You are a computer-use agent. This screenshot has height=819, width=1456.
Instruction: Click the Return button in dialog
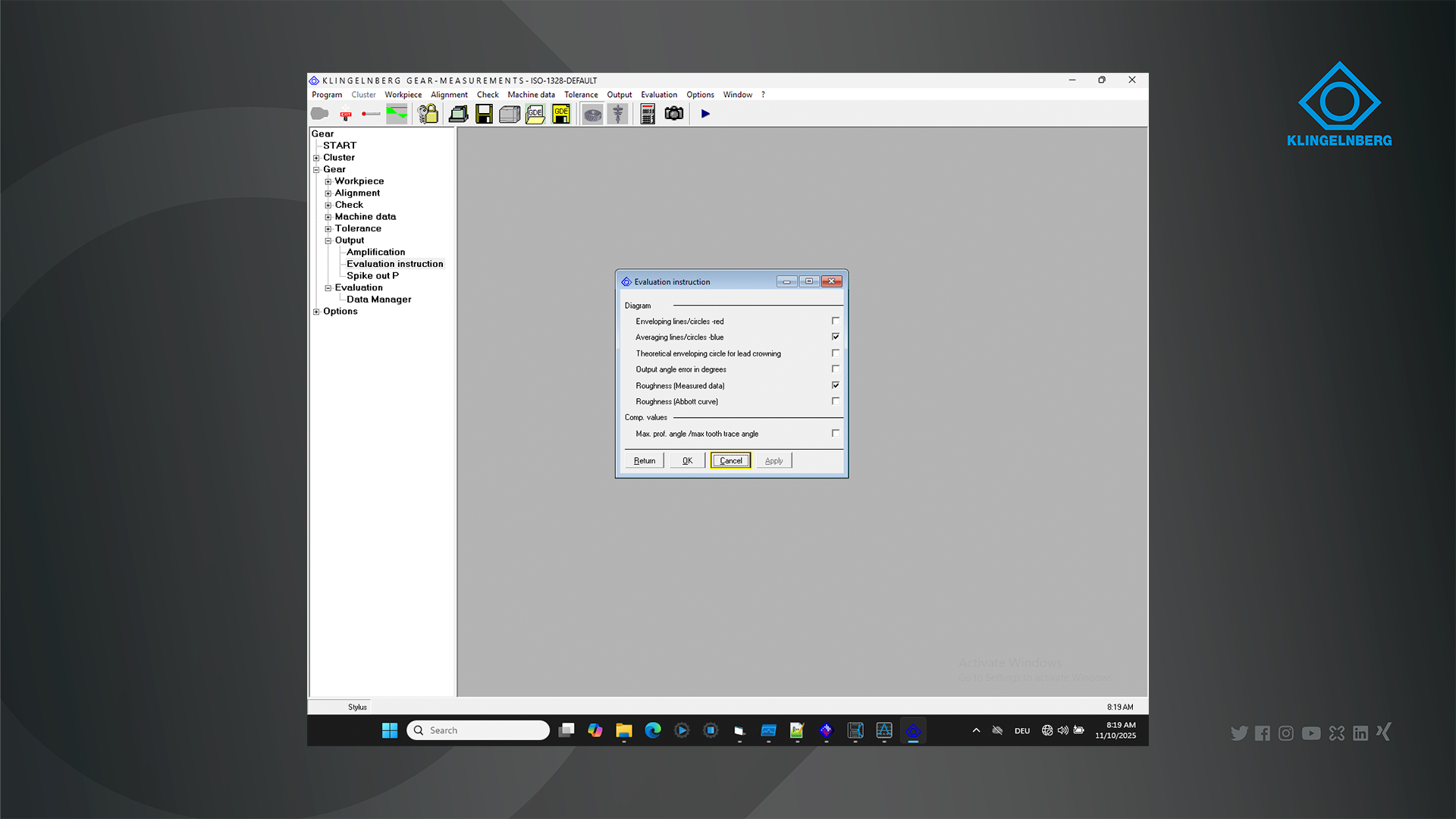[x=645, y=460]
